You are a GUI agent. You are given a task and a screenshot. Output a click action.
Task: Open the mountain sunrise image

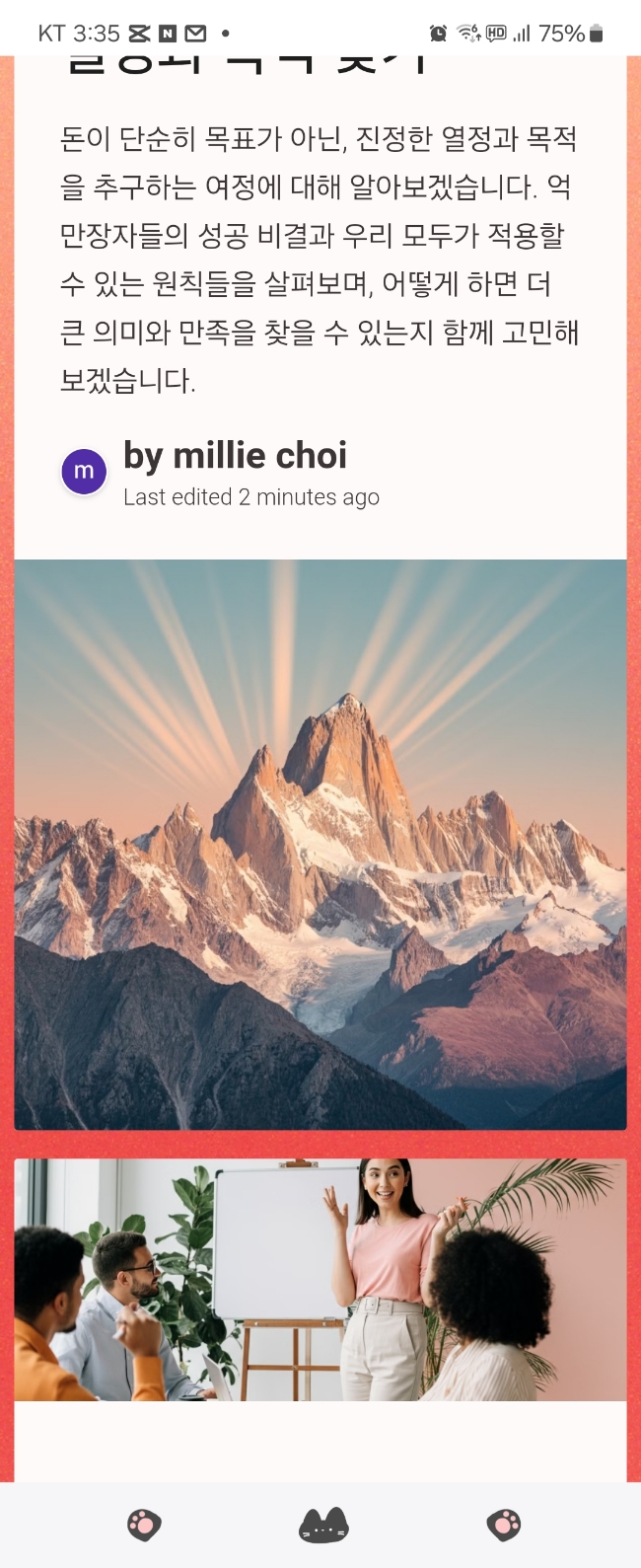tap(320, 845)
